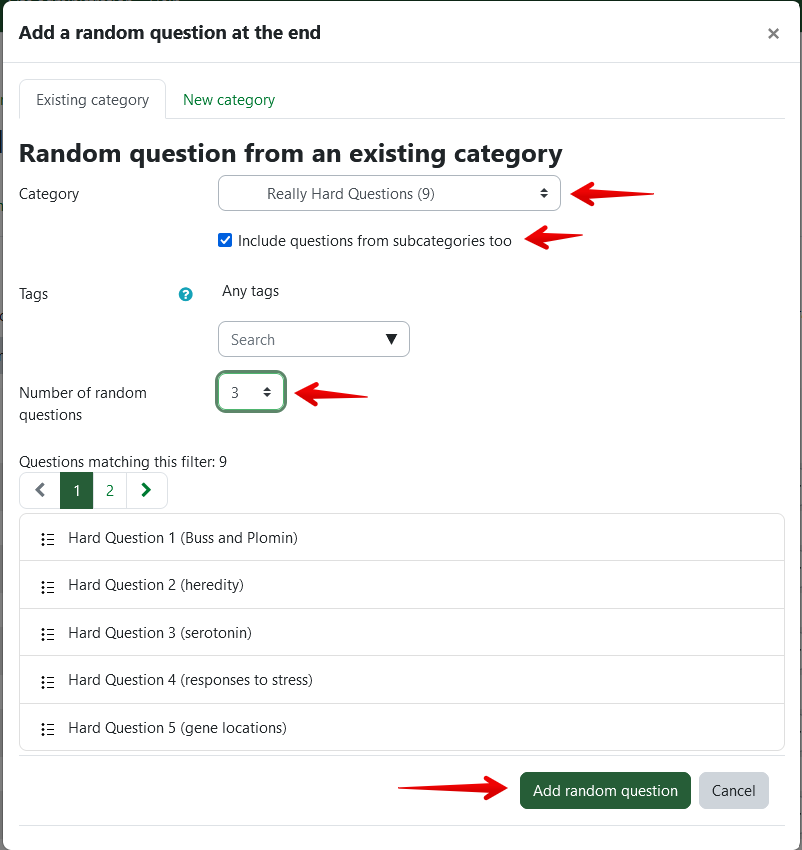The height and width of the screenshot is (850, 802).
Task: Click in the Tags search field
Action: point(300,340)
